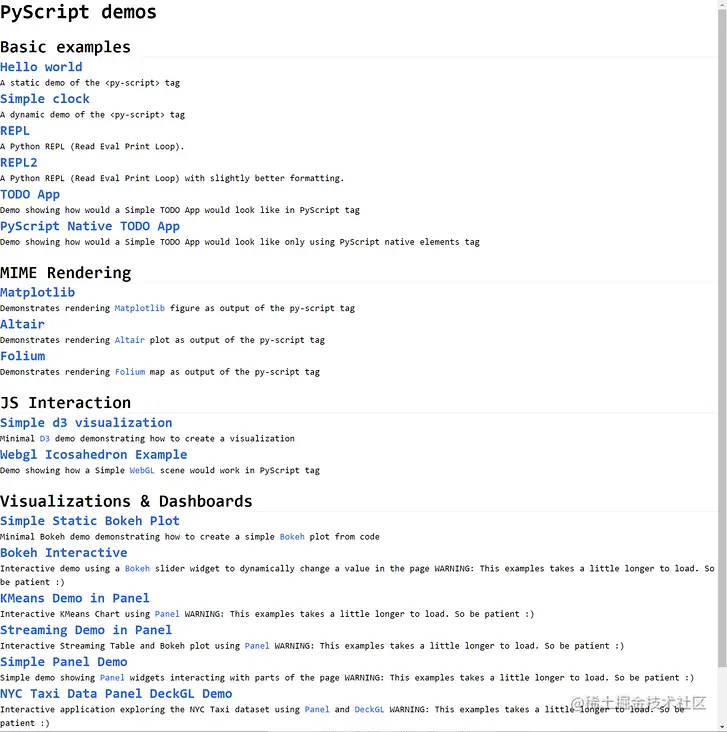Click Panel link in Streaming Table description
This screenshot has width=727, height=732.
(x=257, y=646)
